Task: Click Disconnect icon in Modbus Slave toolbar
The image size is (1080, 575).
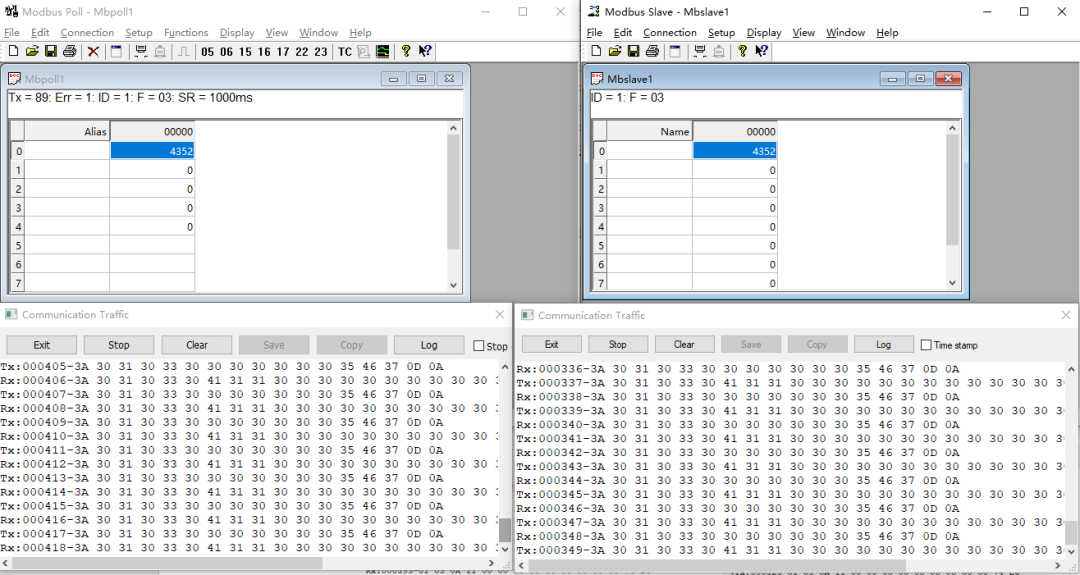Action: click(718, 51)
